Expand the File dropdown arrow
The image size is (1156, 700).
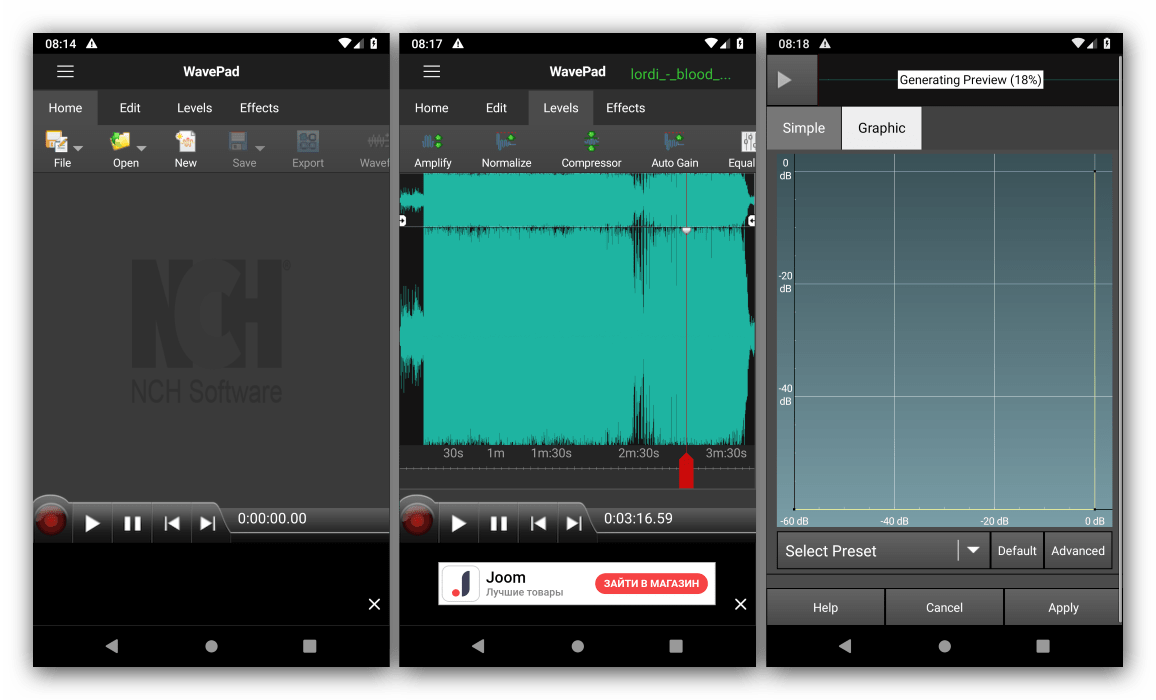point(78,148)
